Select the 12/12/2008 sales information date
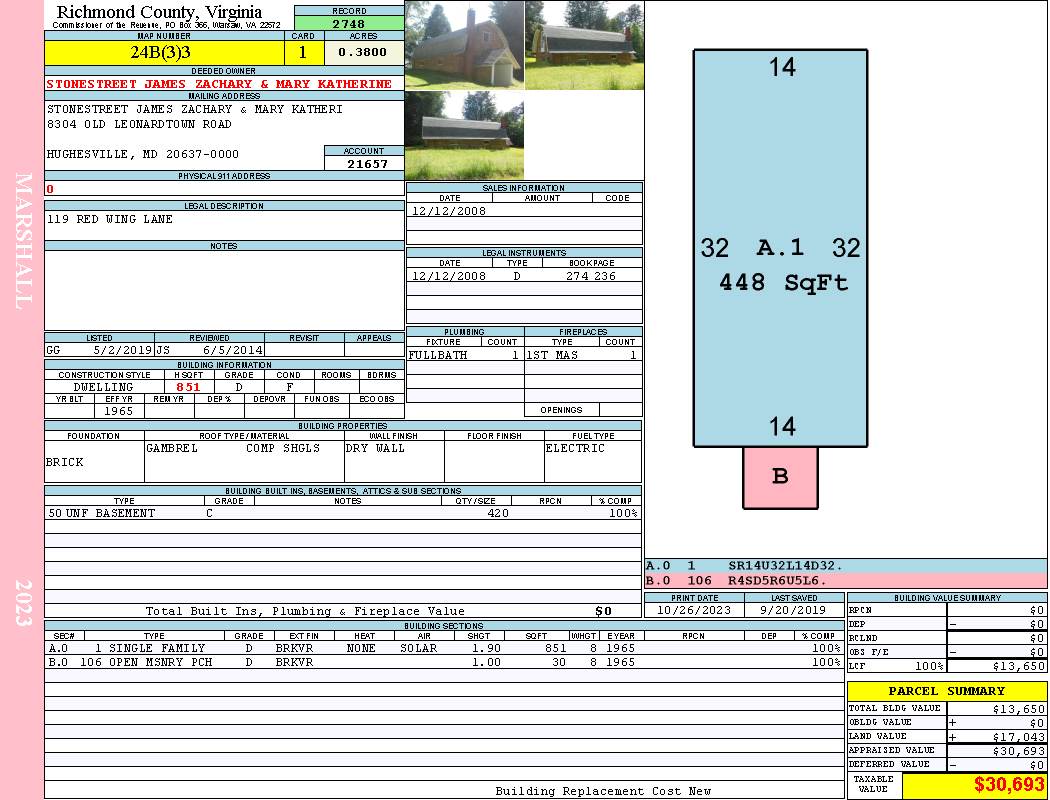 point(449,211)
